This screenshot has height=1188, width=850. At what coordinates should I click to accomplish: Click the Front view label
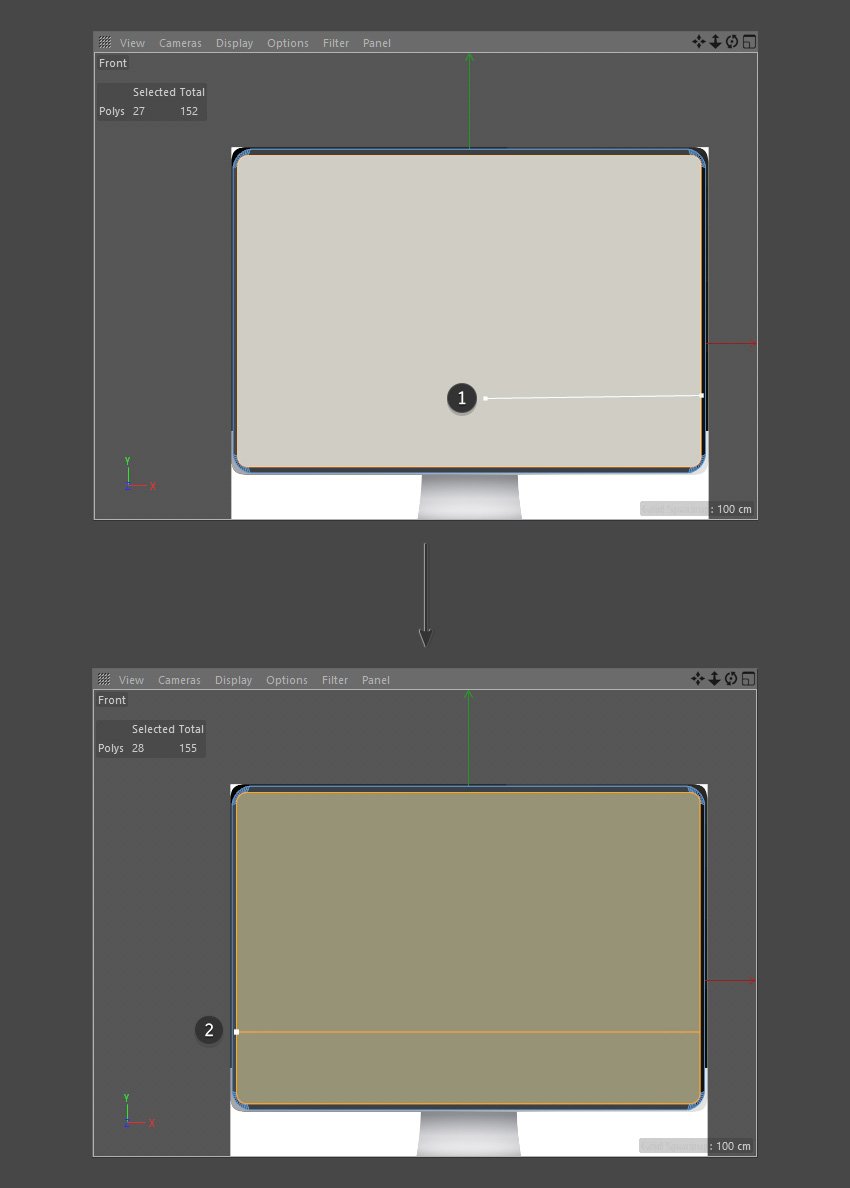pos(112,62)
